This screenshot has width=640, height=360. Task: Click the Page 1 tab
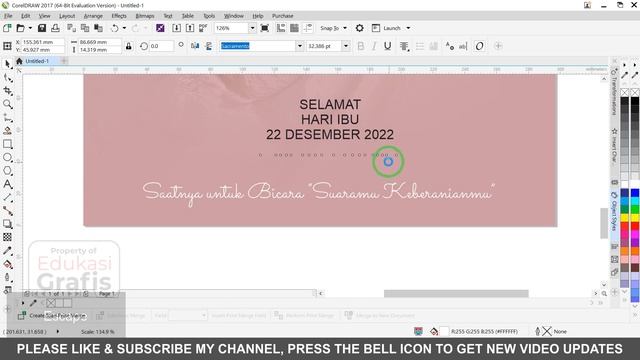click(x=107, y=293)
